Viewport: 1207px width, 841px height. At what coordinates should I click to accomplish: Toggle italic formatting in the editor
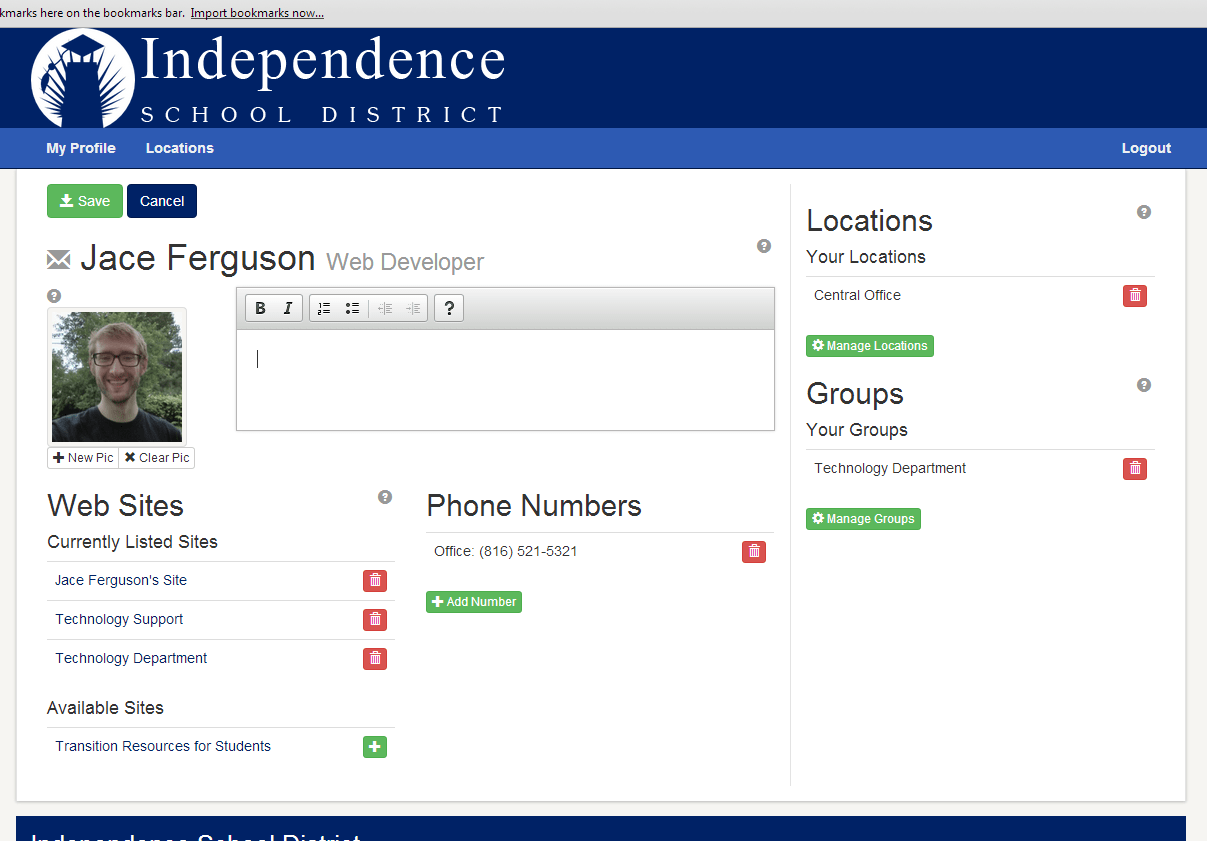click(288, 308)
